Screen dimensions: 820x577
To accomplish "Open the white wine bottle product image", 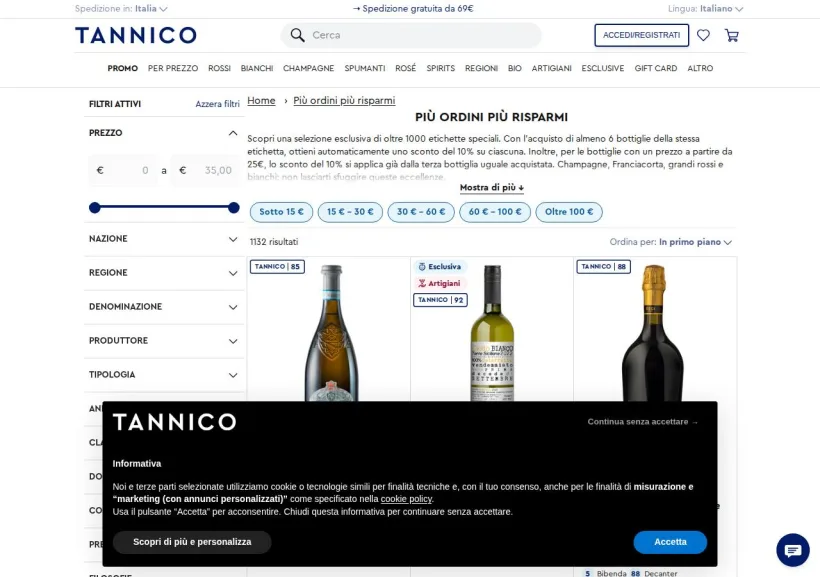I will pos(492,333).
